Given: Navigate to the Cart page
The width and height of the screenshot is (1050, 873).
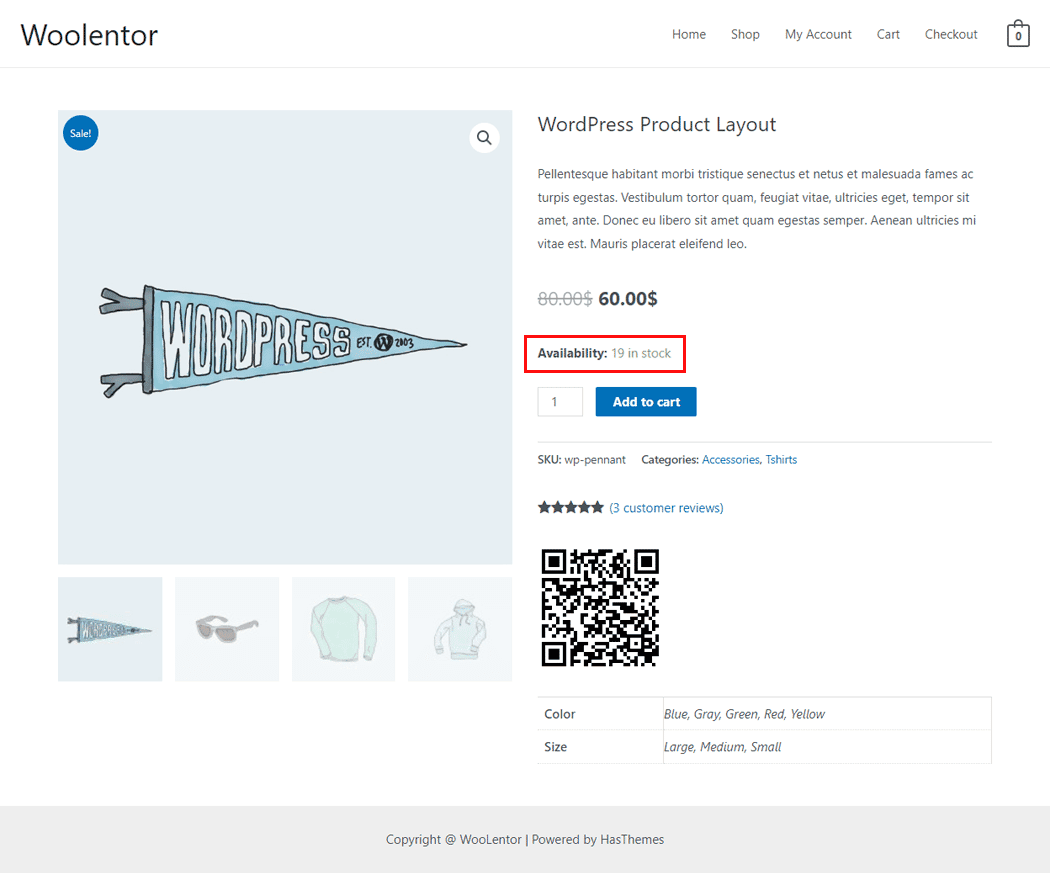Looking at the screenshot, I should [888, 34].
